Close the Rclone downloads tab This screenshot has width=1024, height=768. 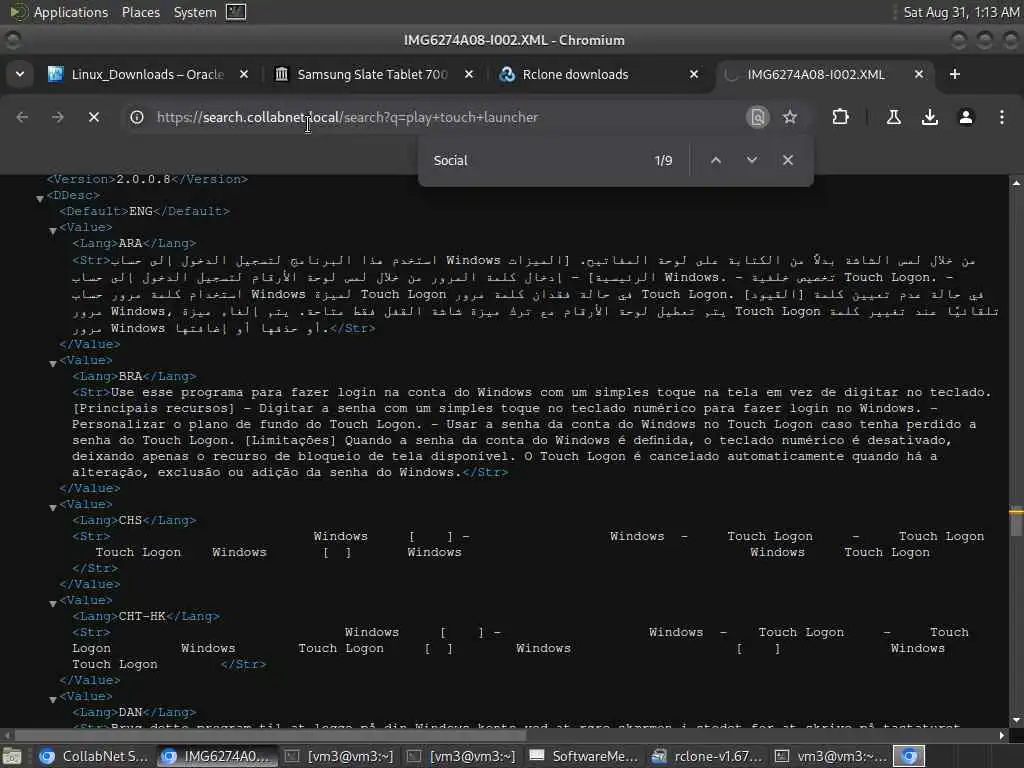694,74
